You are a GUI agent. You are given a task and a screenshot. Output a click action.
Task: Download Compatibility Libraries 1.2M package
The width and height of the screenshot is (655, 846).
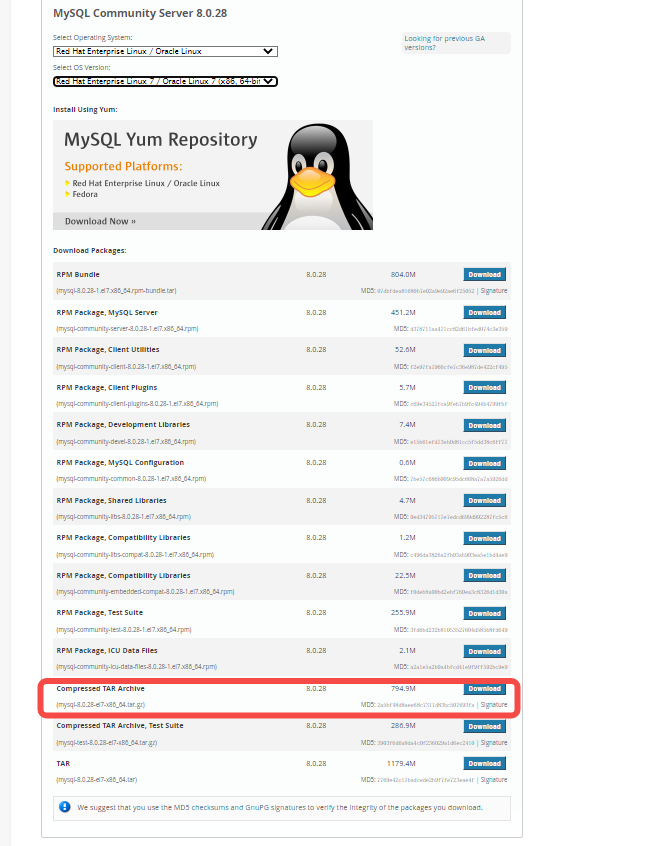pos(485,538)
